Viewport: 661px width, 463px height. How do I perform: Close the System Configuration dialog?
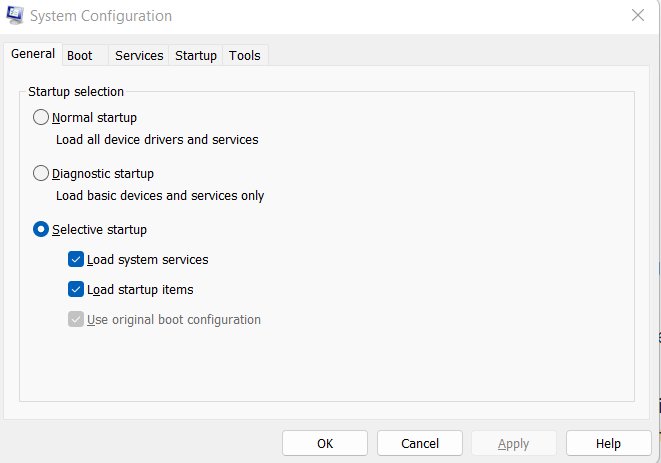[x=637, y=15]
